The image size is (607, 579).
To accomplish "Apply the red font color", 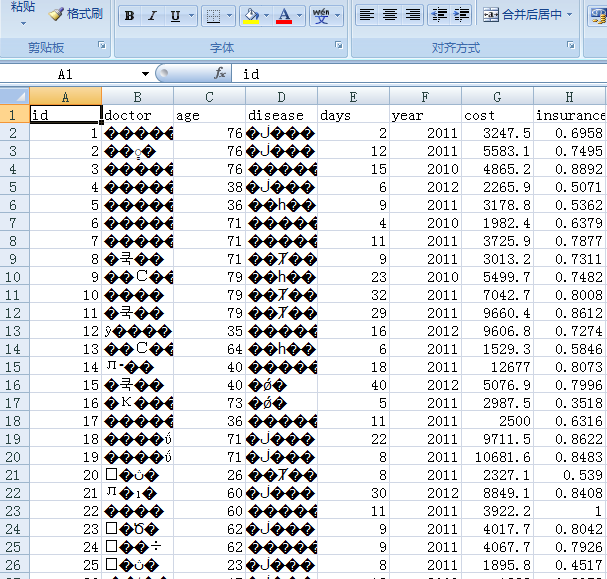I will (284, 16).
